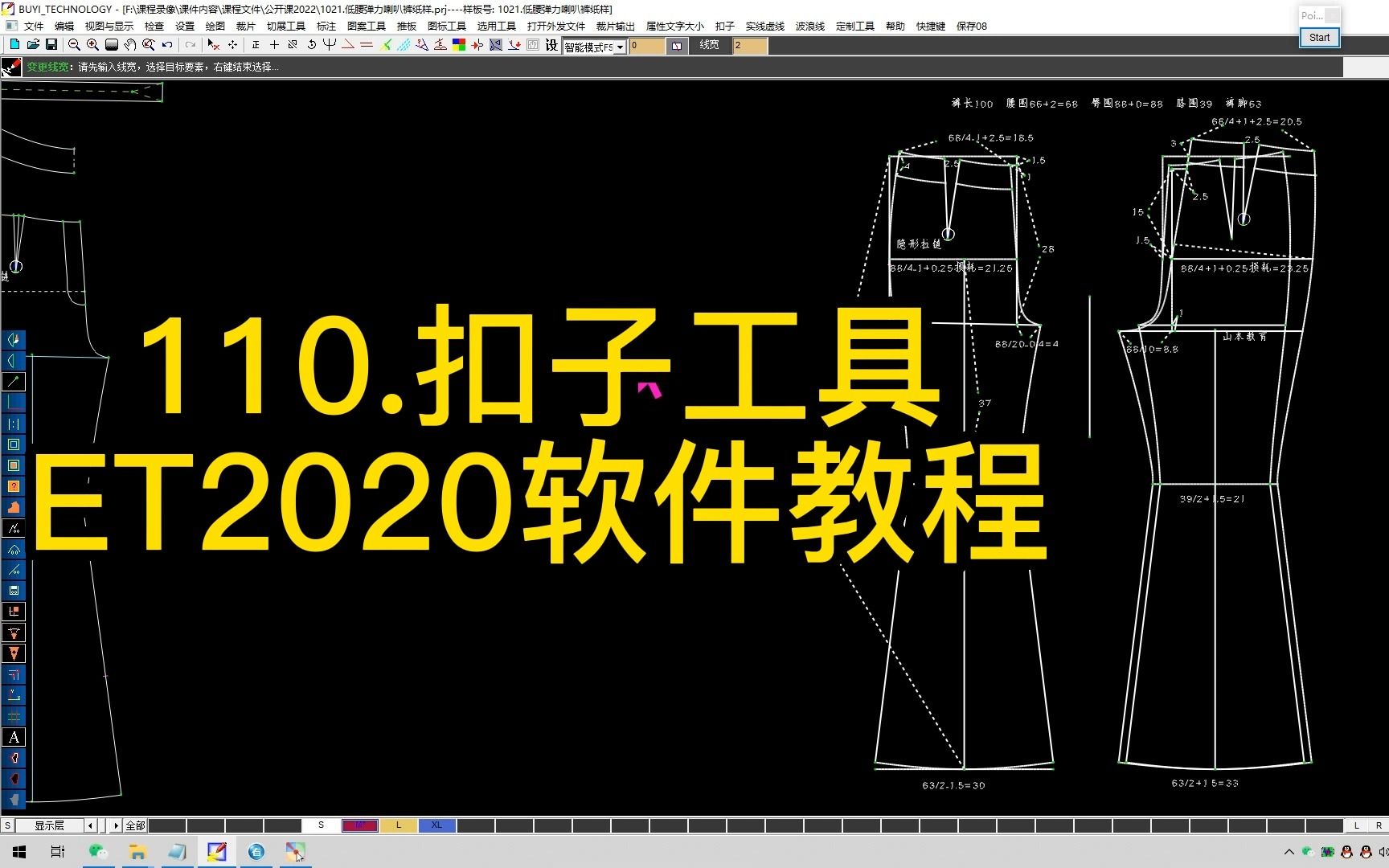This screenshot has width=1389, height=868.
Task: Select the S size tab
Action: pos(321,825)
